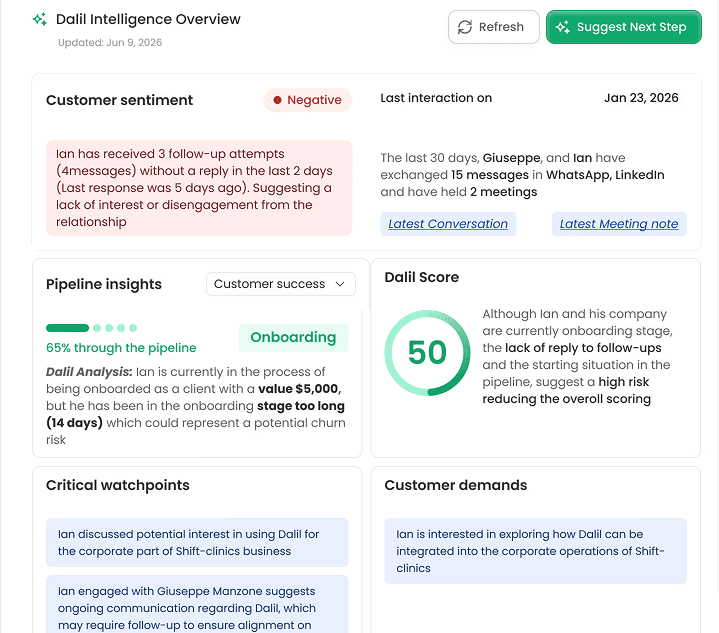Viewport: 719px width, 633px height.
Task: Click '65% through the pipeline' text
Action: (x=121, y=348)
